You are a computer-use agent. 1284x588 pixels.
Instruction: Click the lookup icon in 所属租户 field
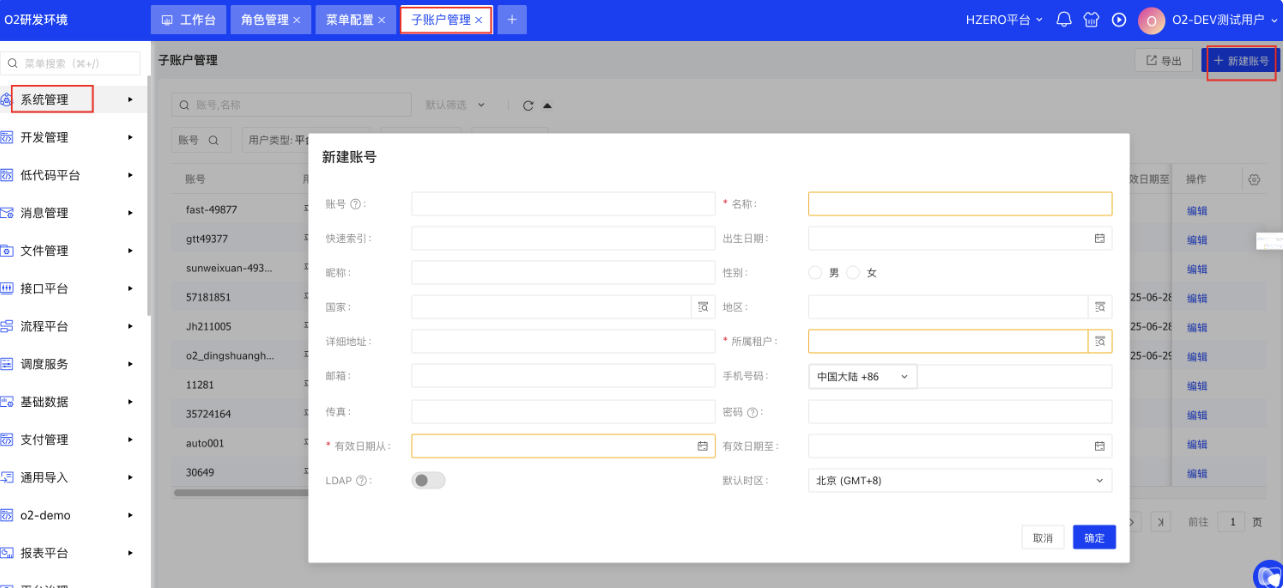pos(1100,341)
